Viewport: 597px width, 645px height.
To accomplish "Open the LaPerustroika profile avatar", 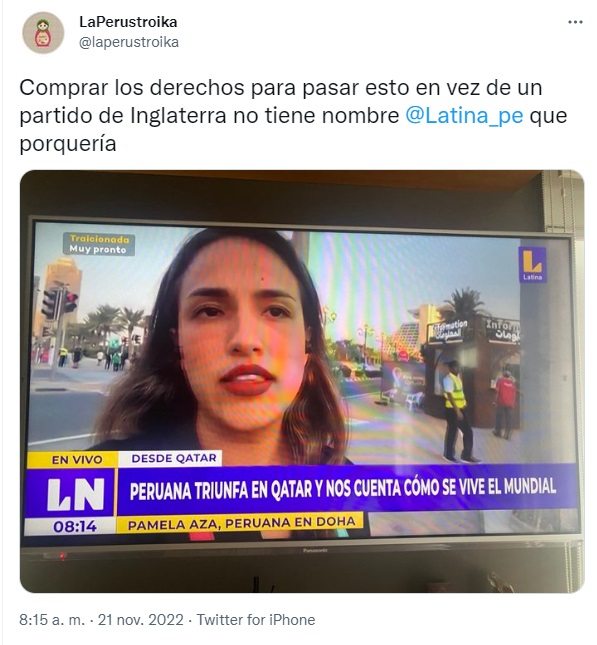I will click(43, 32).
